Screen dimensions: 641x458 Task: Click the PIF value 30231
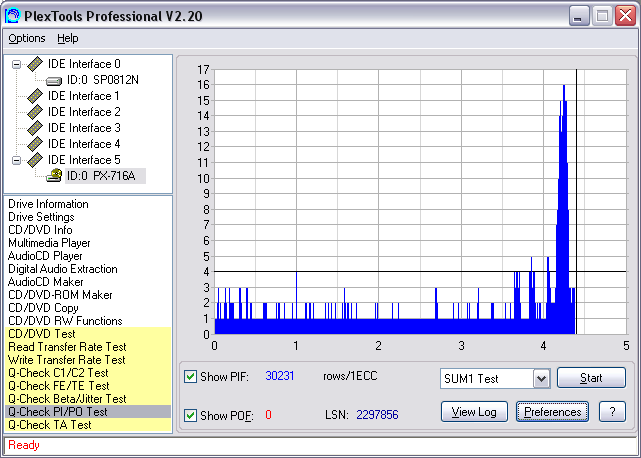tap(280, 376)
